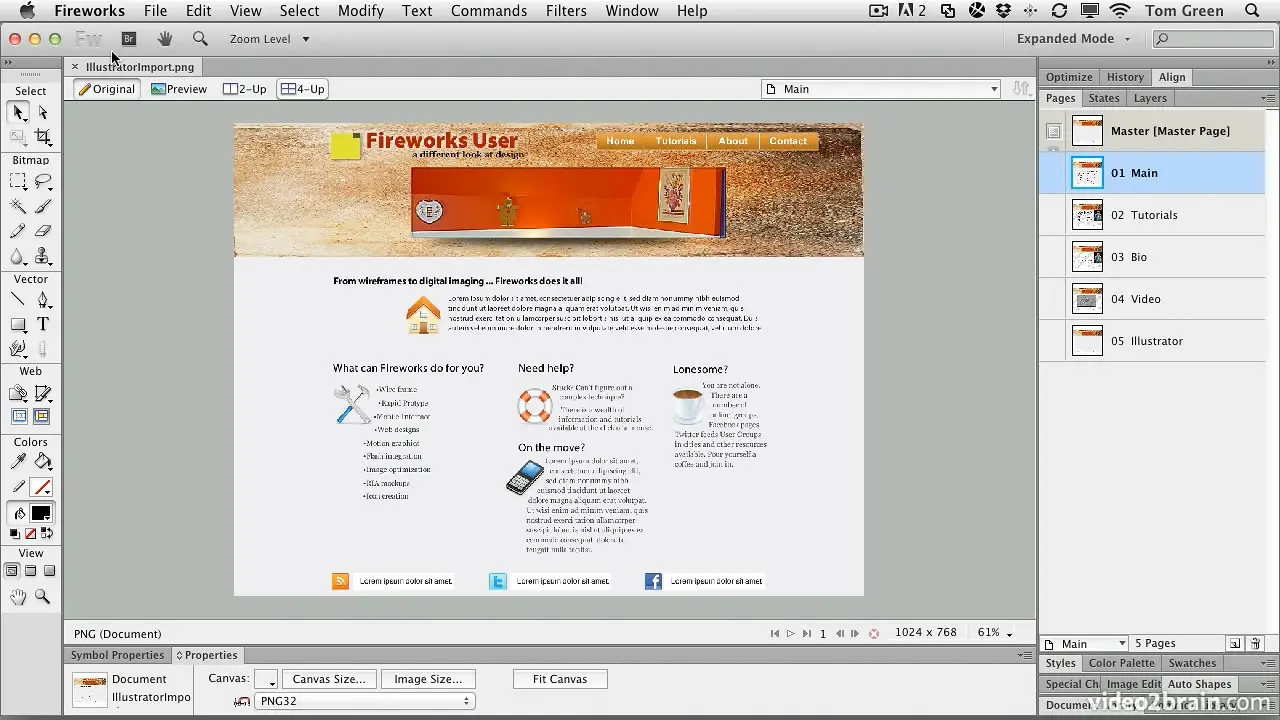Select the Line tool
The height and width of the screenshot is (720, 1280).
click(x=19, y=300)
